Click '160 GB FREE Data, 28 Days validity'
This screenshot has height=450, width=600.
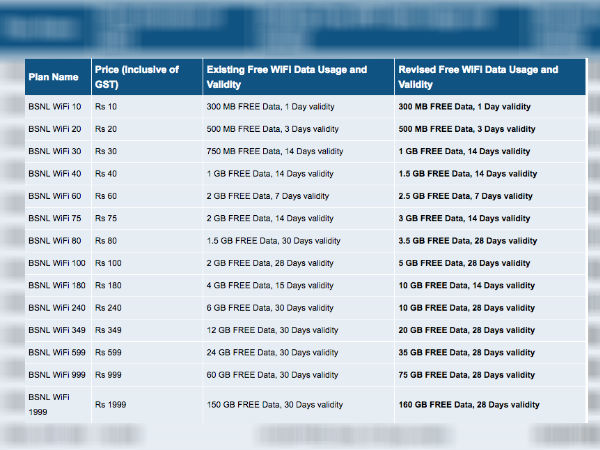click(x=469, y=404)
